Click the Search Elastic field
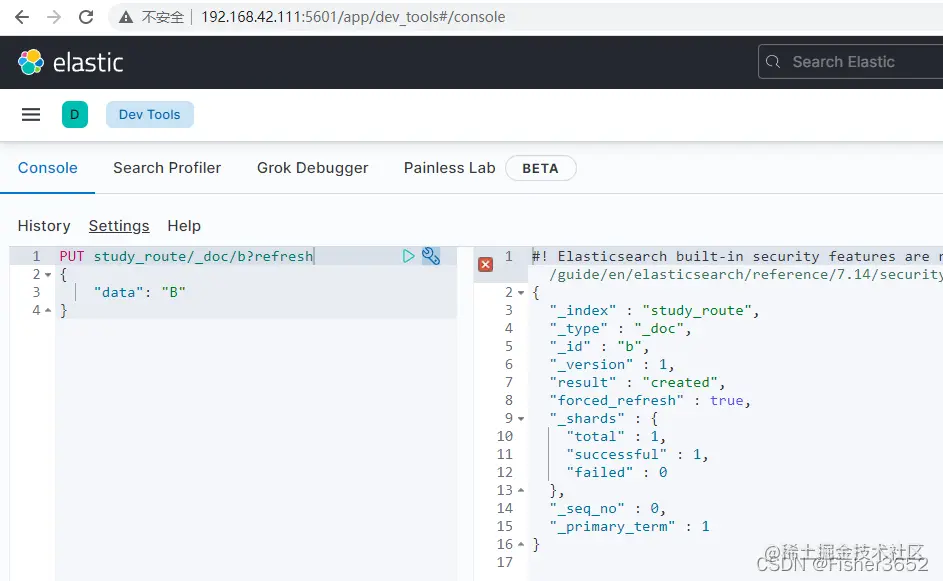Screen dimensions: 943x581 coord(850,62)
